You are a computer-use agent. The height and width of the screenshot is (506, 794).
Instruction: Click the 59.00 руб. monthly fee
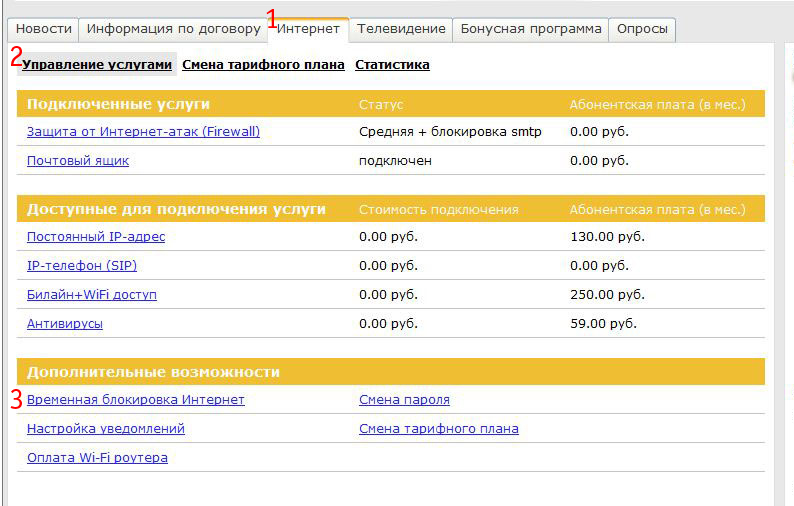pyautogui.click(x=604, y=324)
